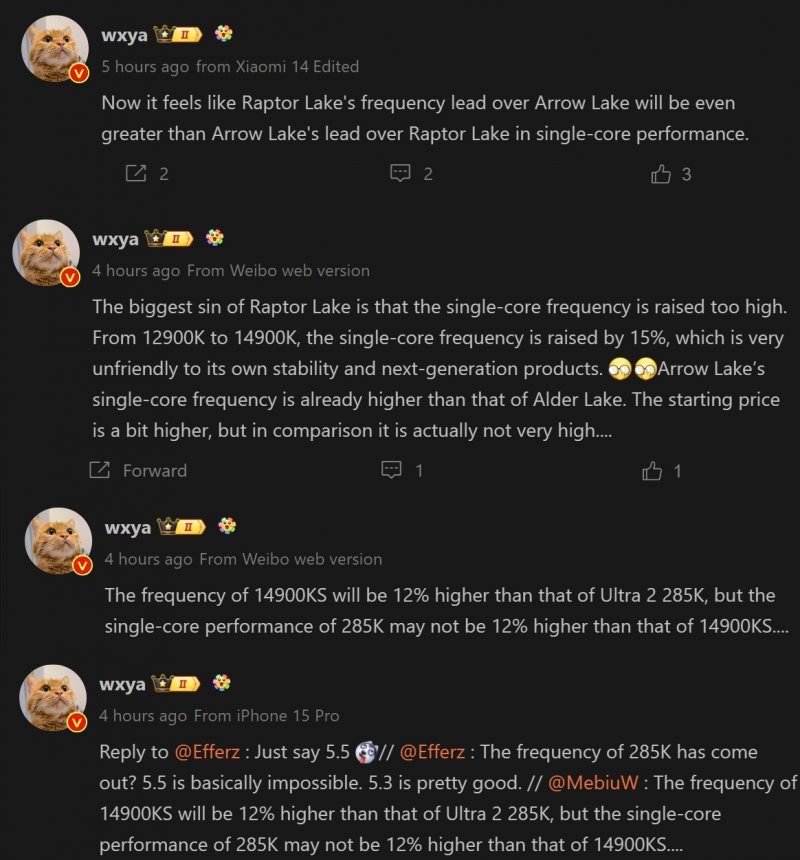Like the 'biggest sin of Raptor Lake' post
Image resolution: width=800 pixels, height=860 pixels.
tap(653, 470)
